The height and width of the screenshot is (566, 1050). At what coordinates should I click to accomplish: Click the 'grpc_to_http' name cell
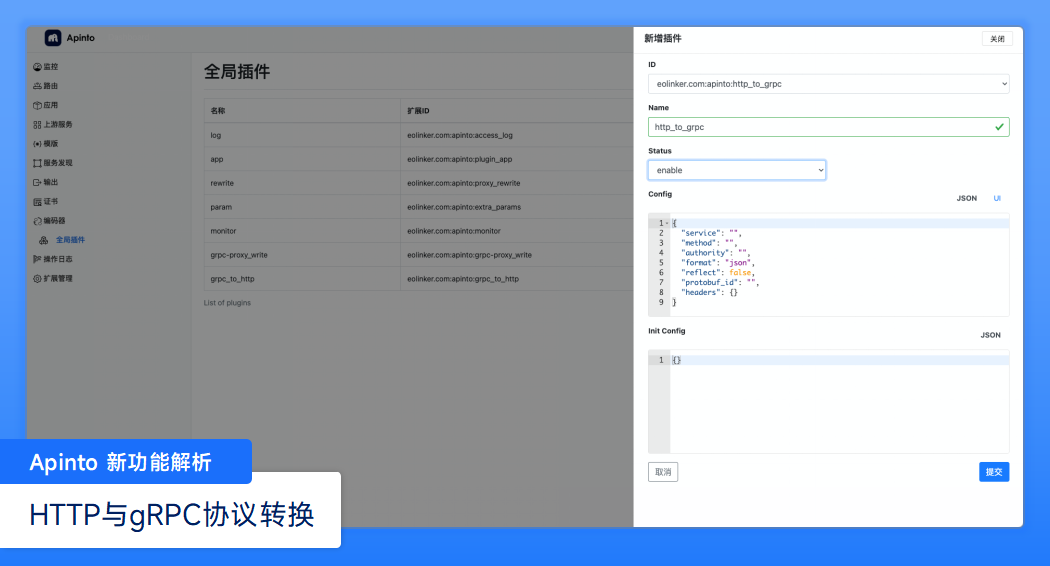pyautogui.click(x=302, y=279)
